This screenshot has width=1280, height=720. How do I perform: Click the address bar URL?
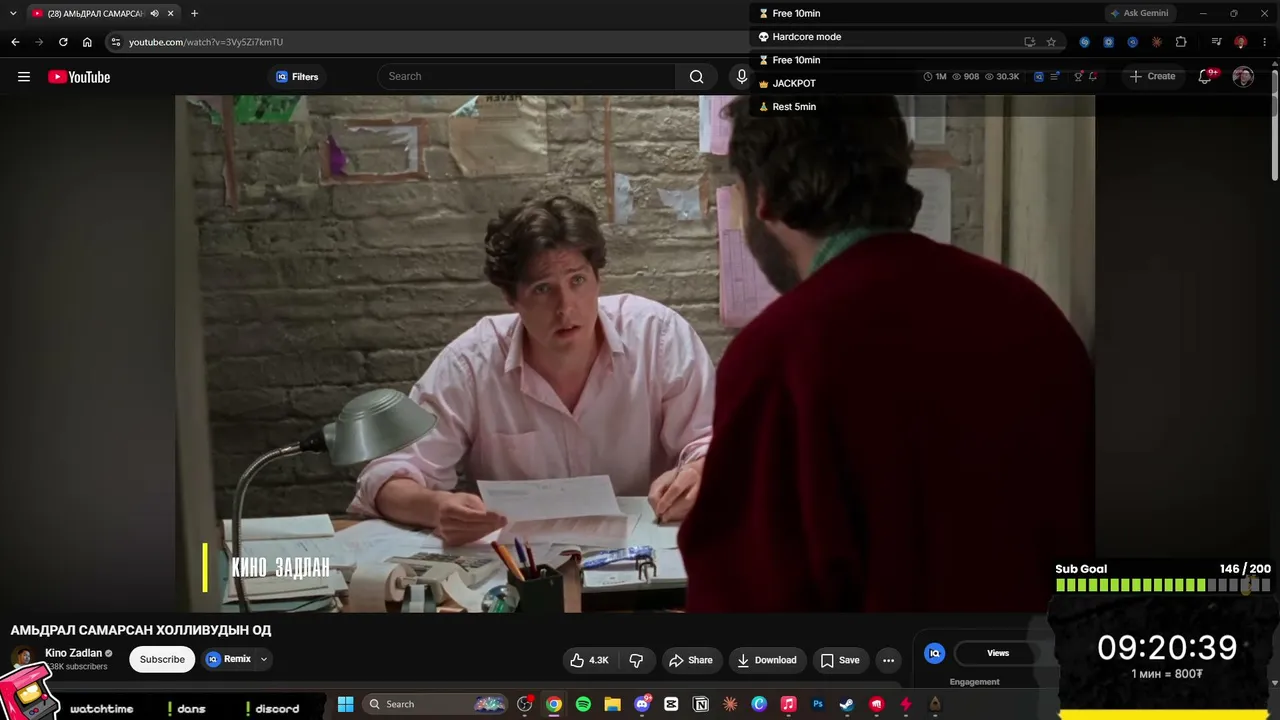coord(206,42)
